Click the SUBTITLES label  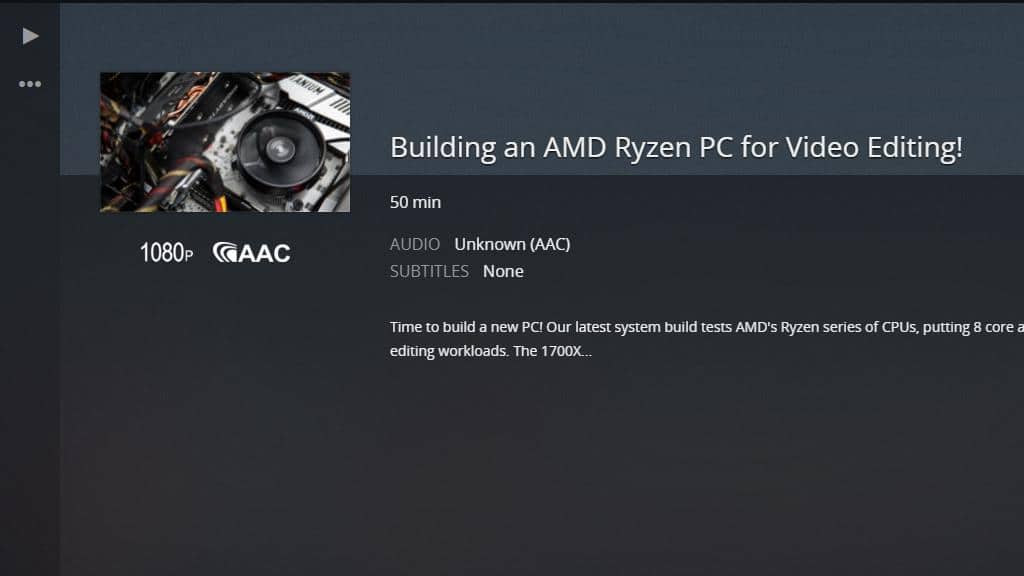(x=429, y=272)
